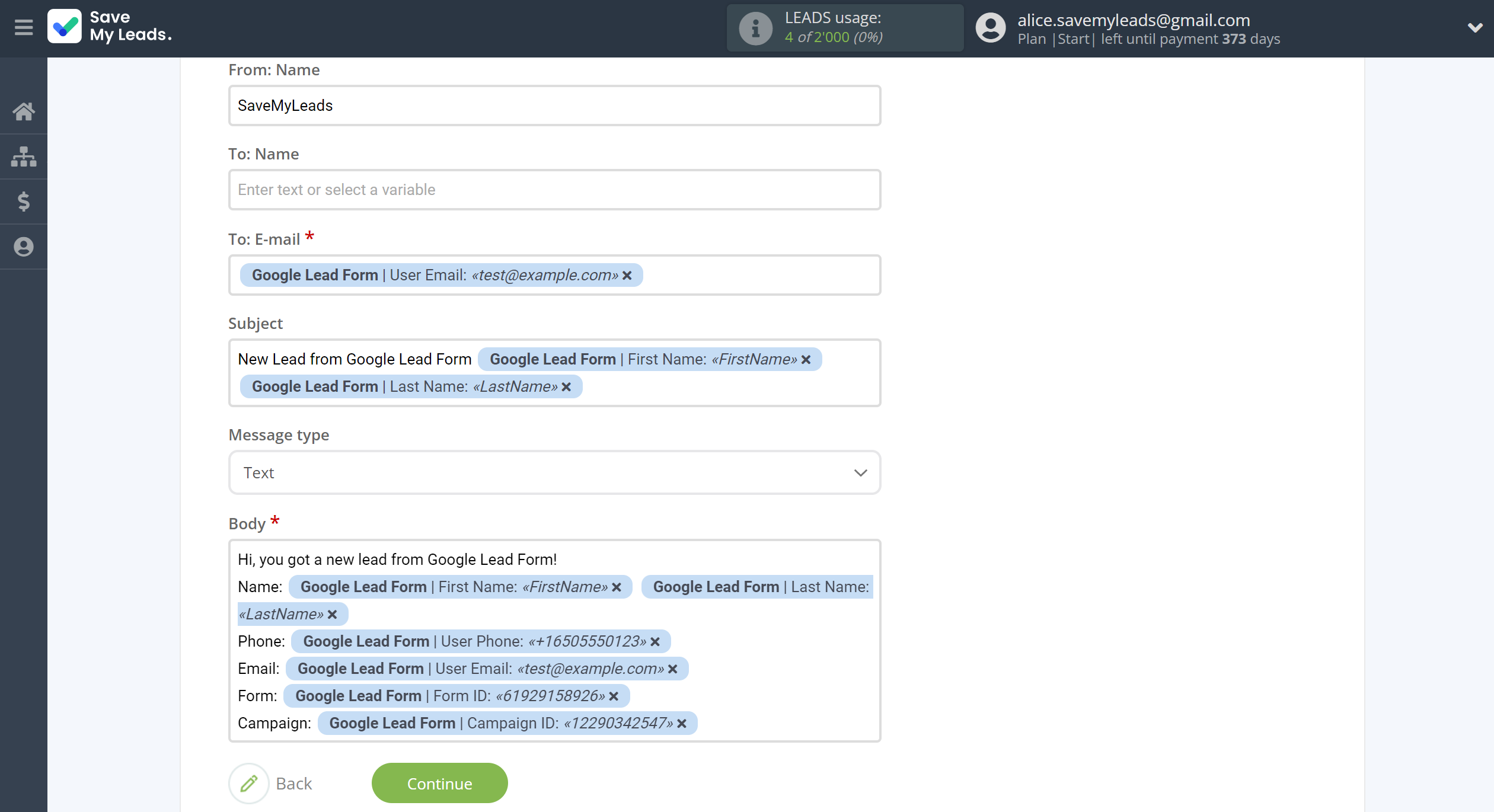This screenshot has width=1494, height=812.
Task: Remove Last Name tag from Subject
Action: (567, 387)
